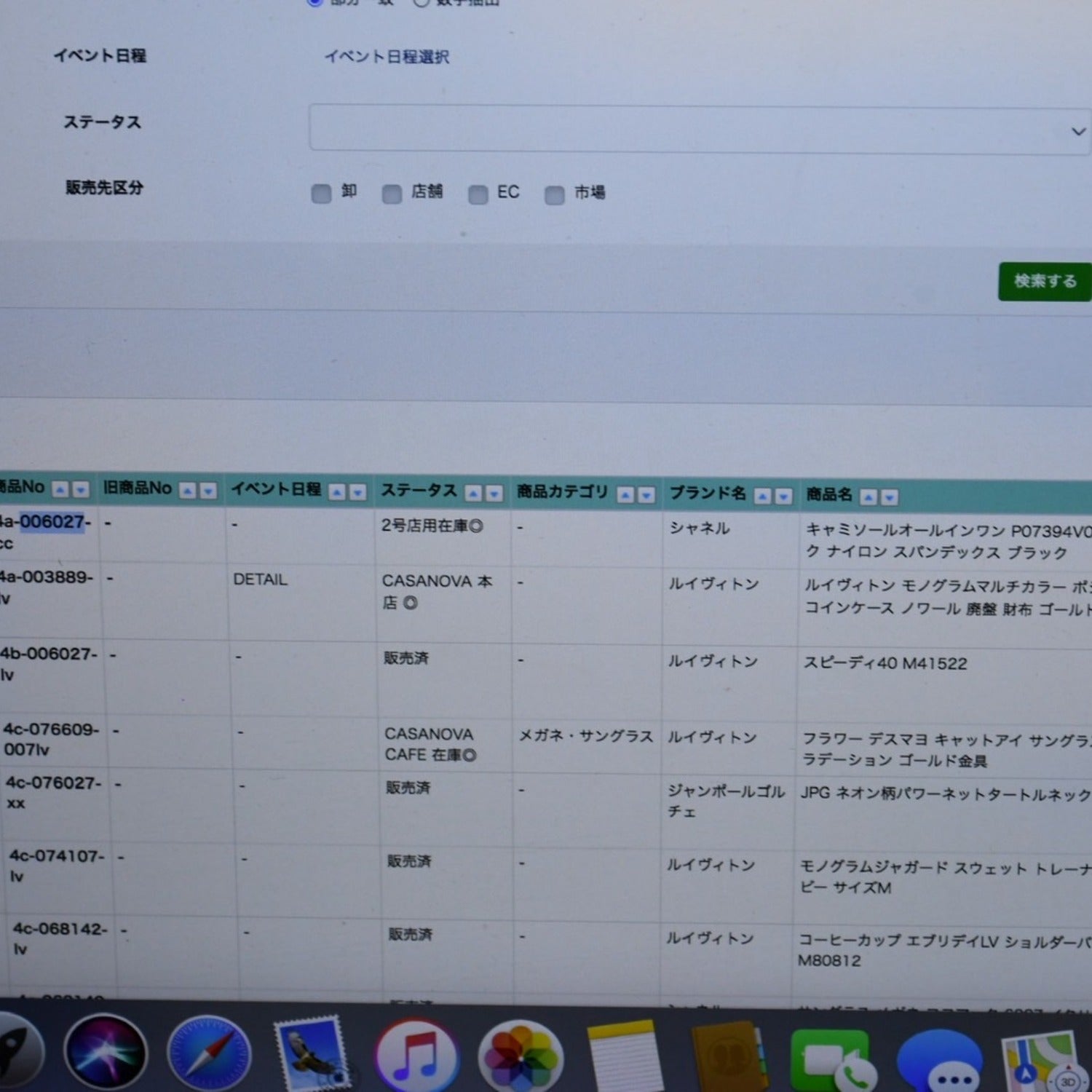Image resolution: width=1092 pixels, height=1092 pixels.
Task: Click the キャミソールオールインワン product name
Action: 949,542
